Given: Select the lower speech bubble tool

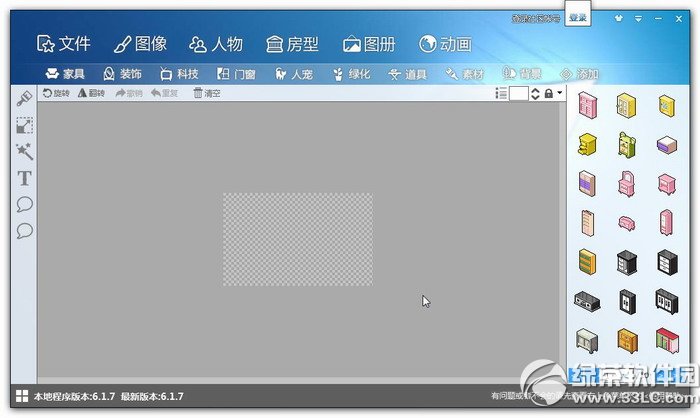Looking at the screenshot, I should [x=24, y=231].
